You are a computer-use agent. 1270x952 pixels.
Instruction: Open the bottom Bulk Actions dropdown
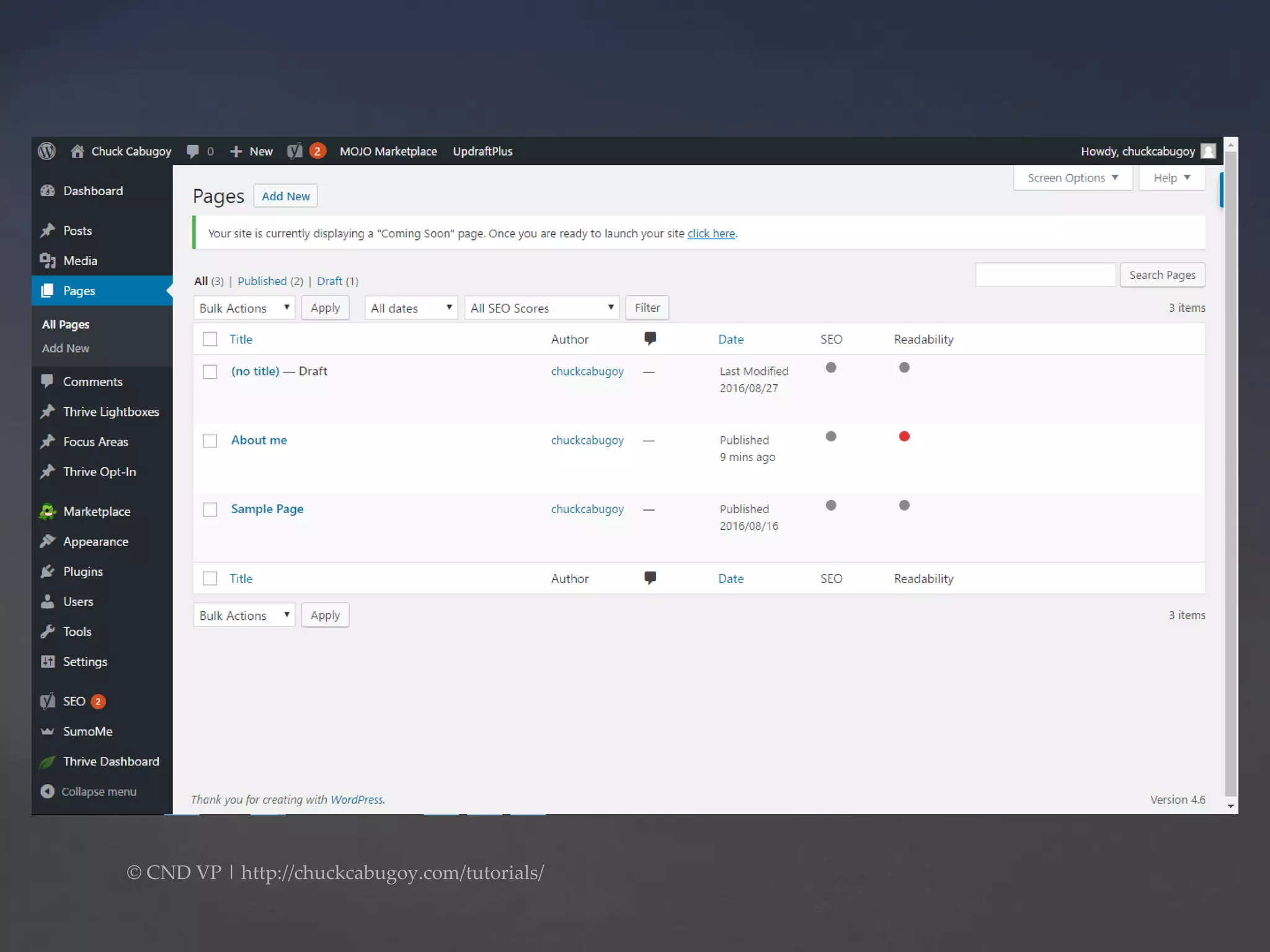pos(244,615)
